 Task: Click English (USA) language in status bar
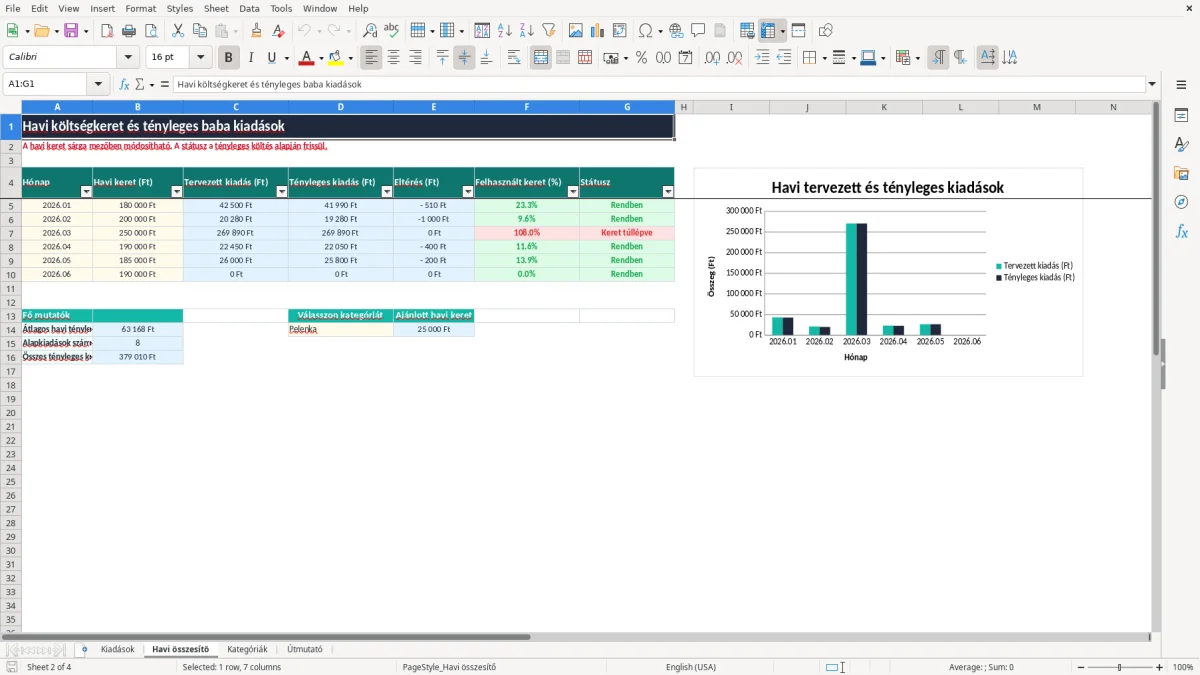click(x=691, y=667)
